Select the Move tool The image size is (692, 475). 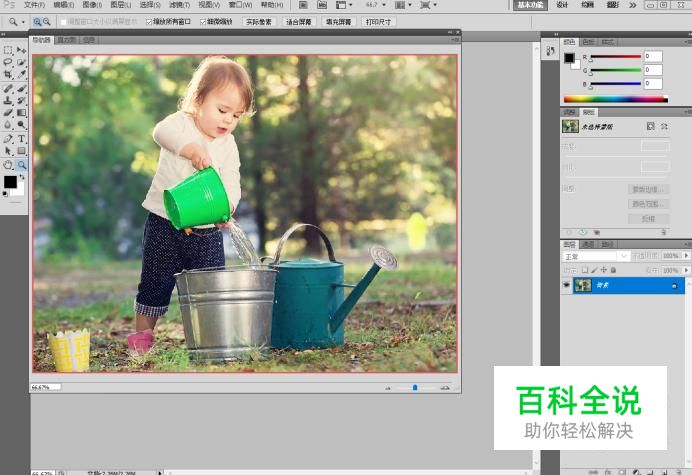(21, 50)
